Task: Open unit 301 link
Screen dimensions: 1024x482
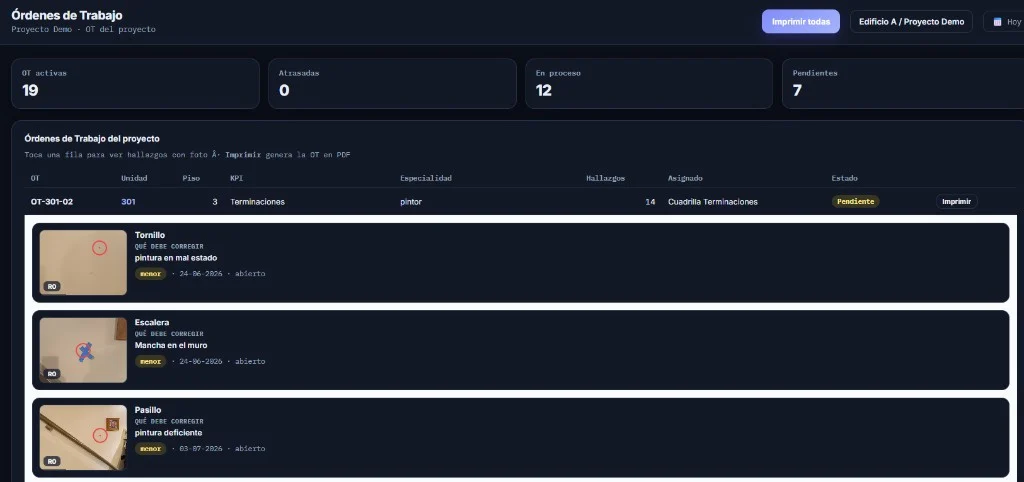Action: pos(128,202)
